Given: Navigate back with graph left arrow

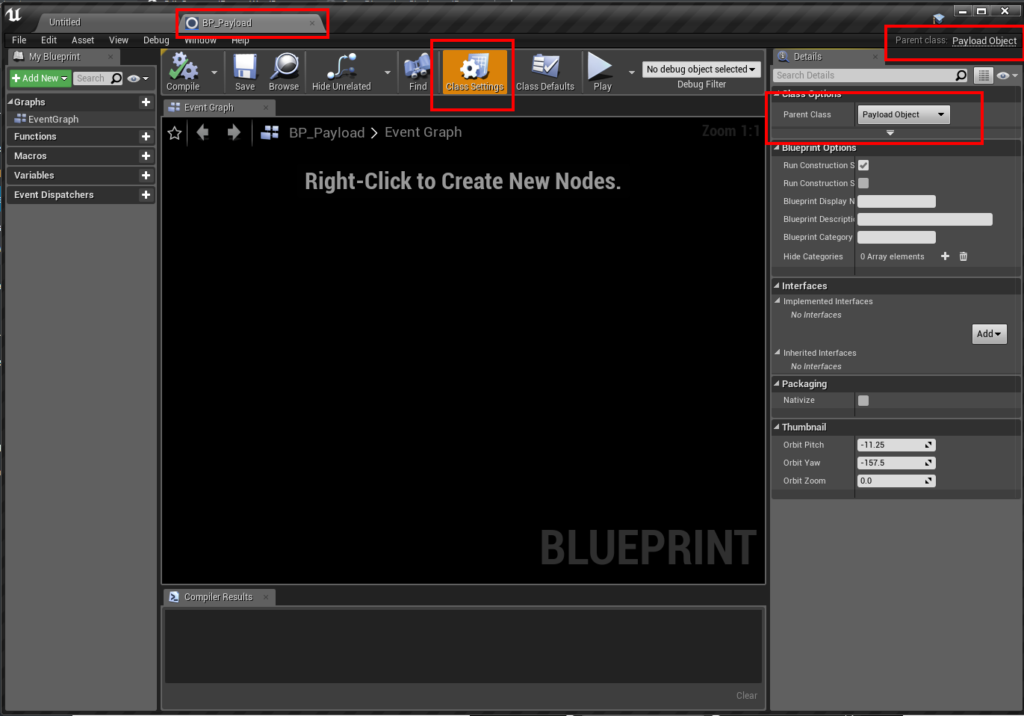Looking at the screenshot, I should 202,133.
